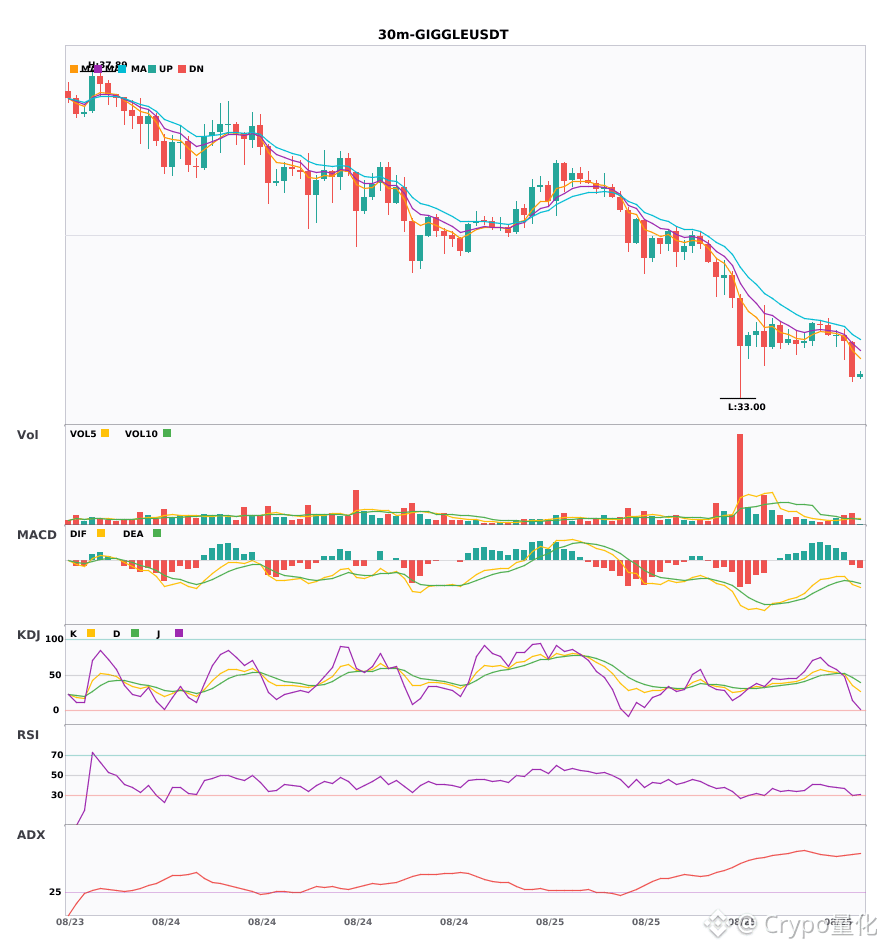Click the ADX panel label

[31, 835]
